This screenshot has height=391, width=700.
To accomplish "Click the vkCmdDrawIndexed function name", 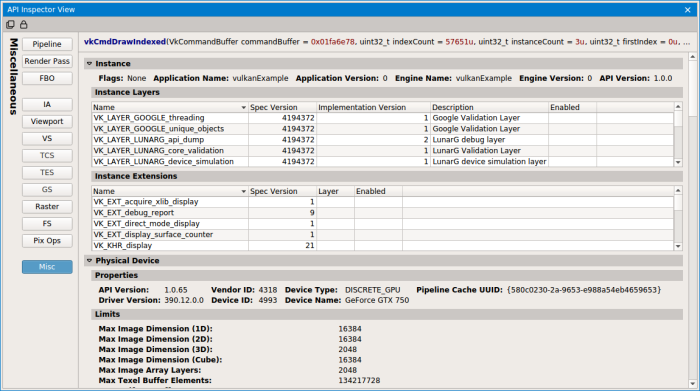I will pyautogui.click(x=125, y=42).
